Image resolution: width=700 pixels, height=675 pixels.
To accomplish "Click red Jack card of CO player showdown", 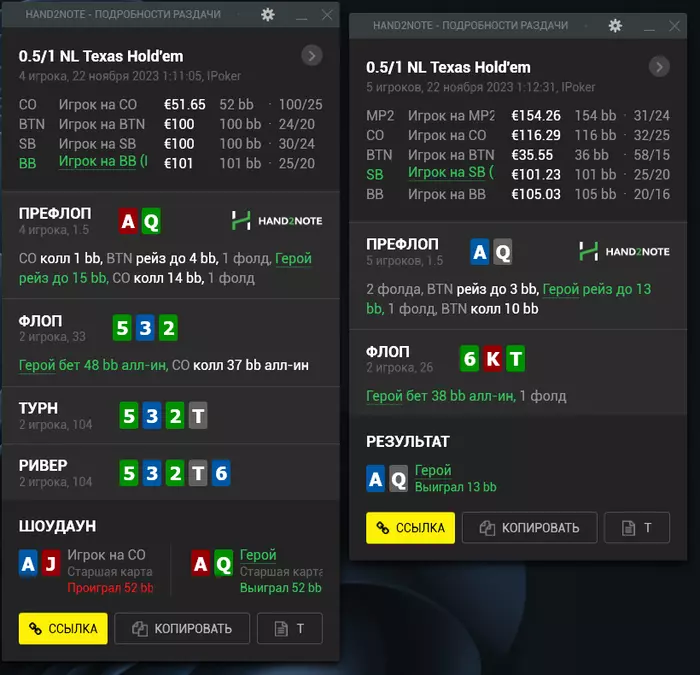I will click(51, 563).
